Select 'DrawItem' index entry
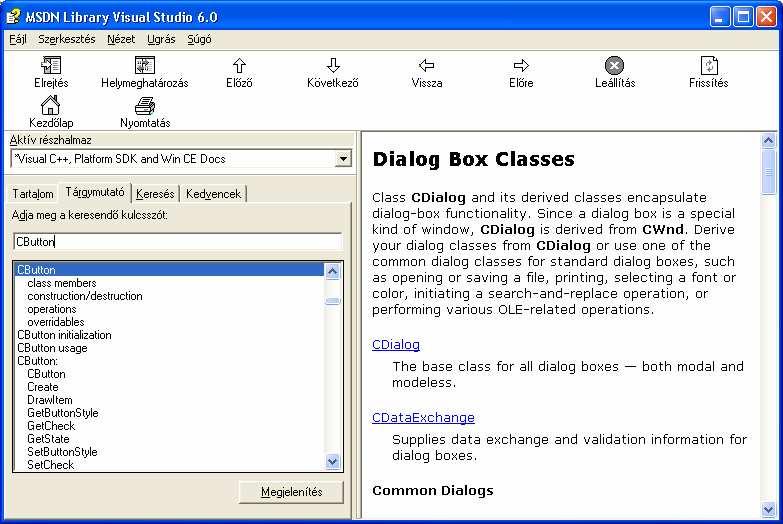Image resolution: width=783 pixels, height=524 pixels. [x=49, y=400]
